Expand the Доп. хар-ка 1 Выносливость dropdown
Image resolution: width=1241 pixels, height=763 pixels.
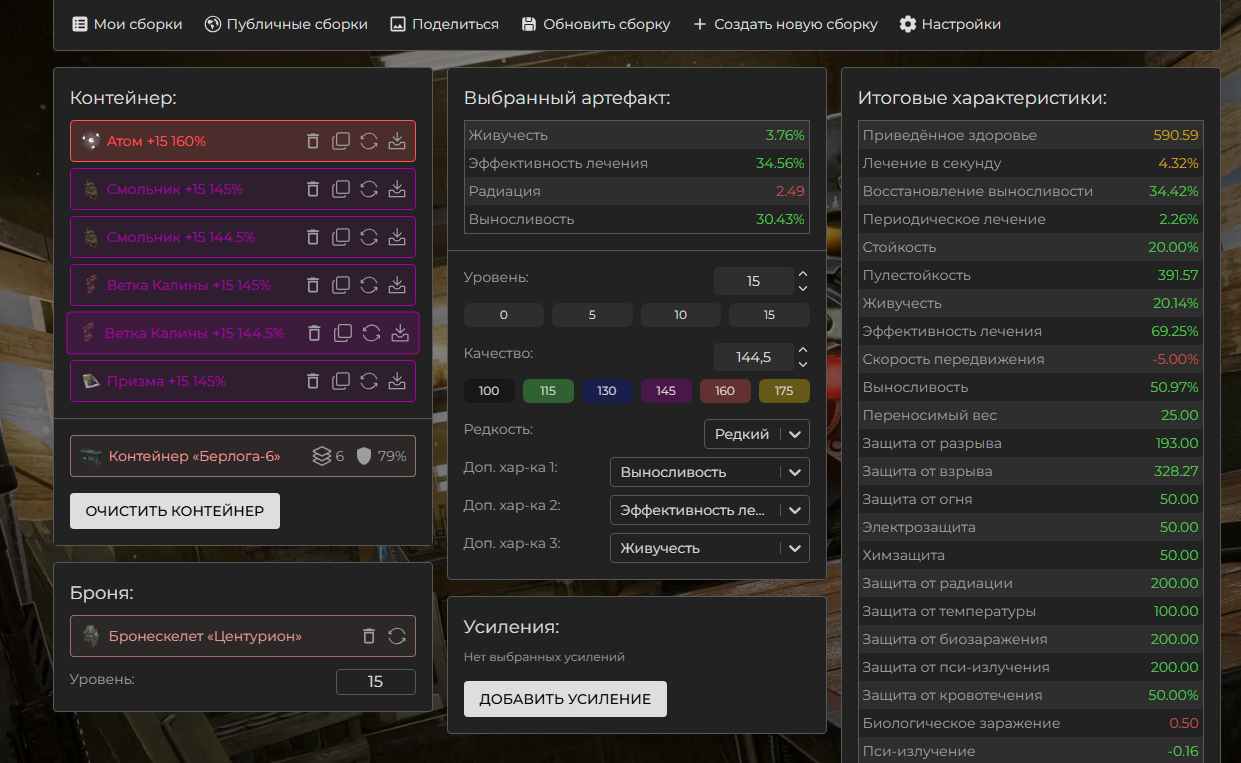[x=709, y=472]
